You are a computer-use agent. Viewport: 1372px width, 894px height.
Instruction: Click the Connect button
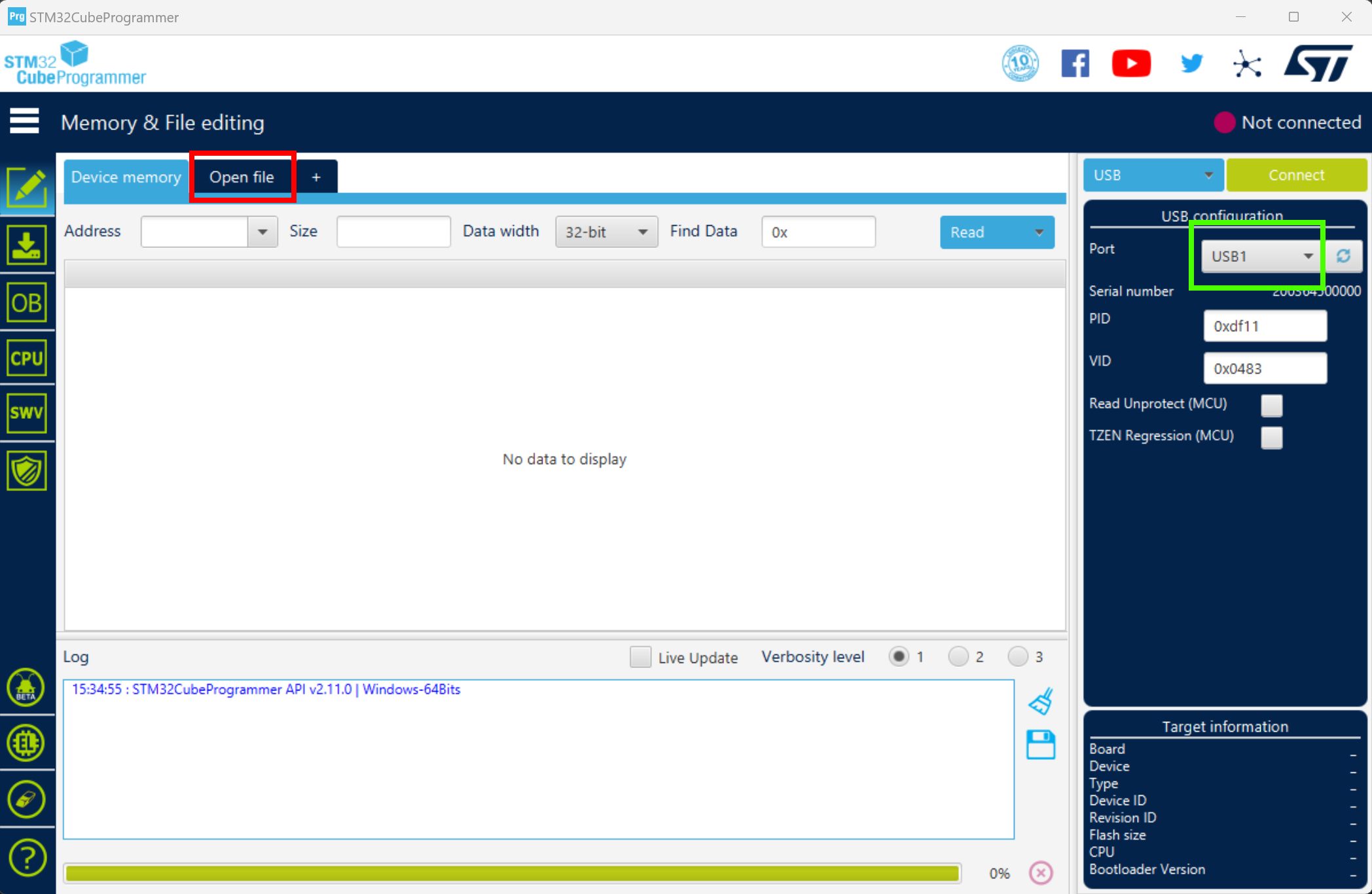[x=1297, y=176]
